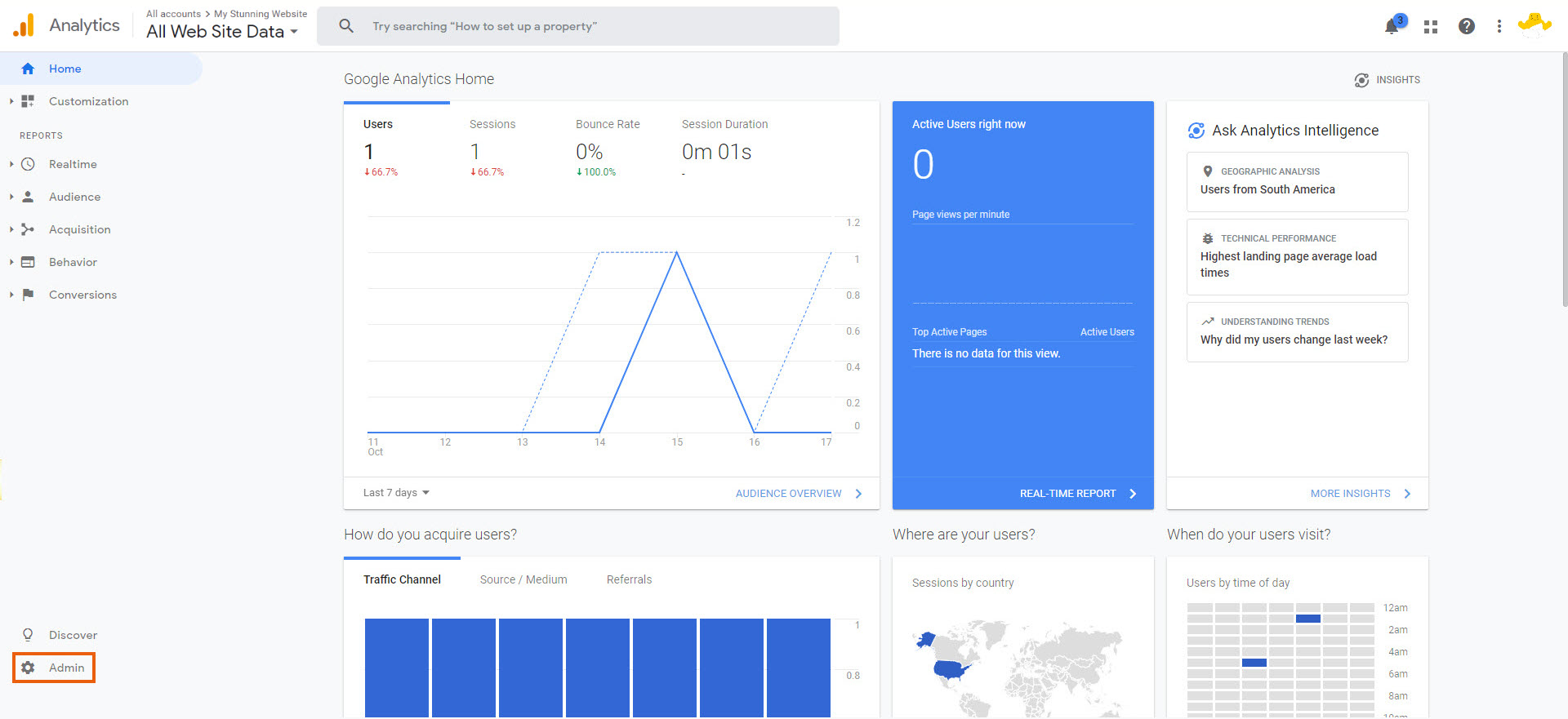The image size is (1568, 719).
Task: Click the Conversions flag icon
Action: [x=28, y=295]
